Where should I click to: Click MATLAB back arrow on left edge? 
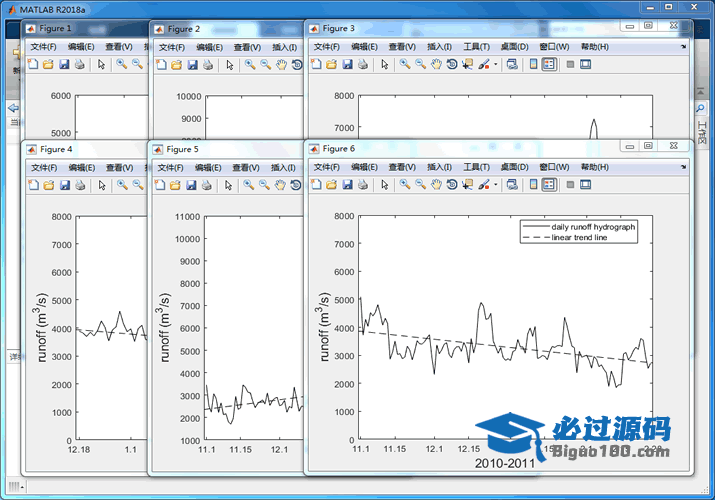pyautogui.click(x=13, y=108)
